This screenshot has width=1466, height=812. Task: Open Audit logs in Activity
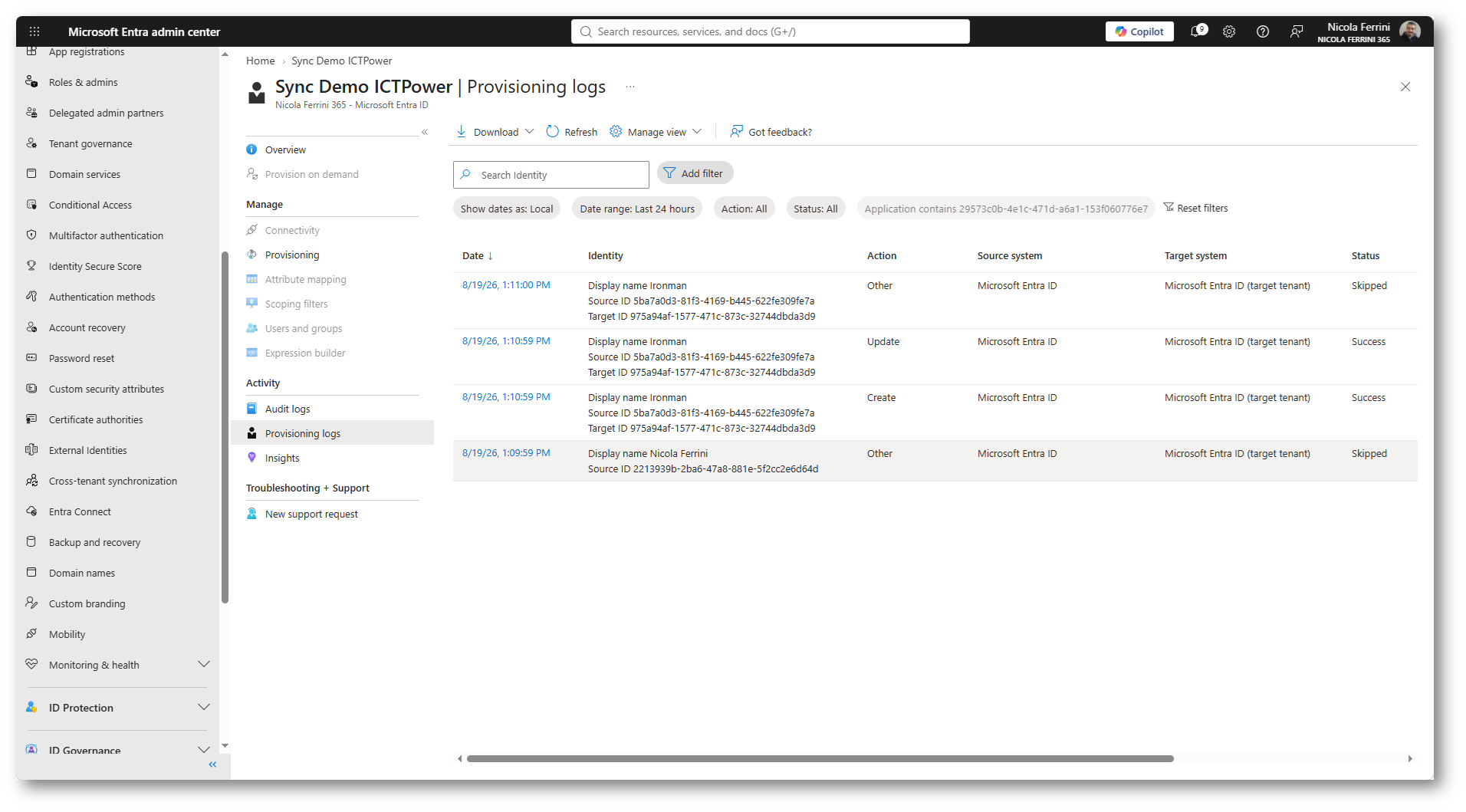(288, 409)
